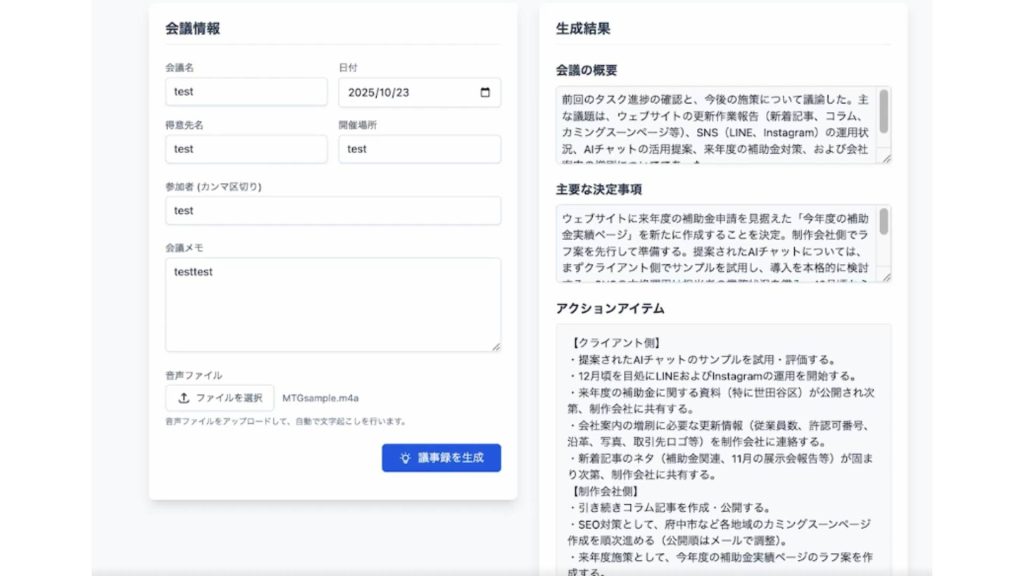Click the upload icon beside ファイルを選択
The image size is (1024, 576).
coord(183,398)
